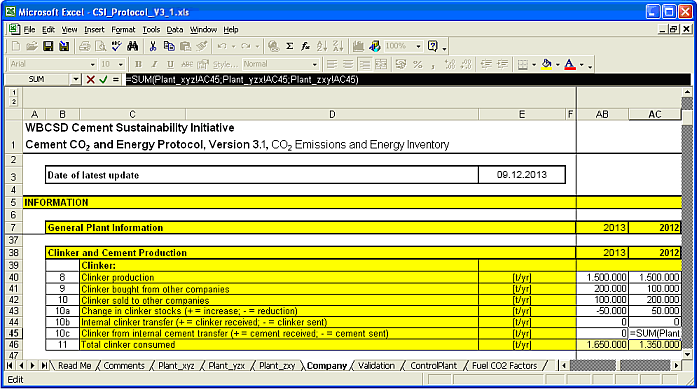Screen dimensions: 697x389
Task: Click the Copy icon
Action: (169, 46)
